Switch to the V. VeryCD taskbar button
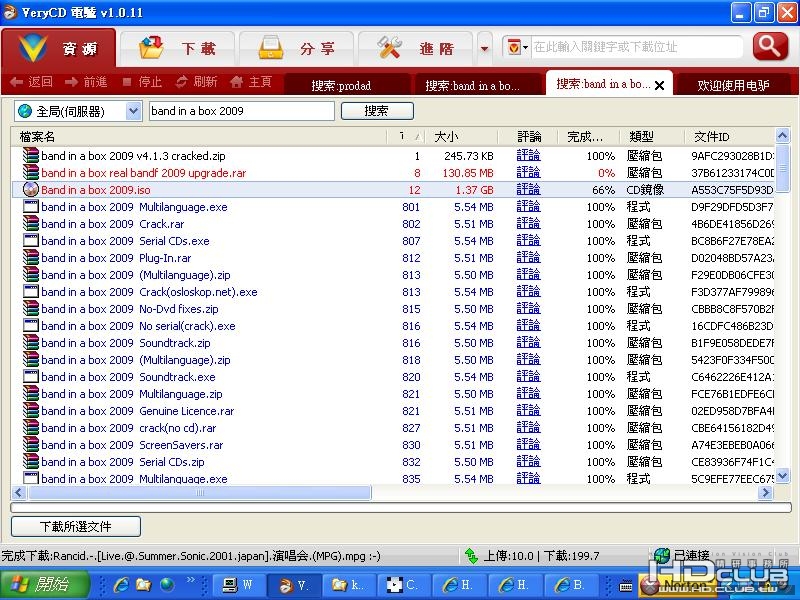800x600 pixels. [294, 585]
